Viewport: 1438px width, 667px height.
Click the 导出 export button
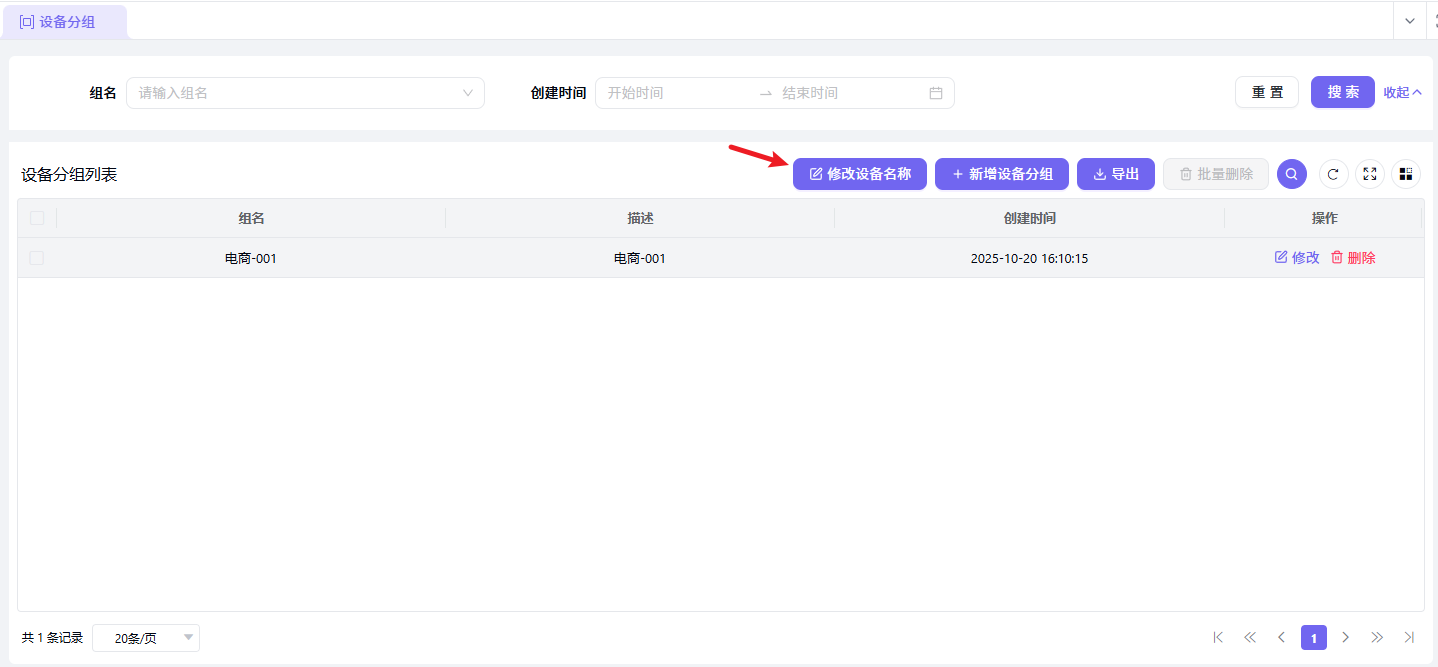pos(1116,174)
